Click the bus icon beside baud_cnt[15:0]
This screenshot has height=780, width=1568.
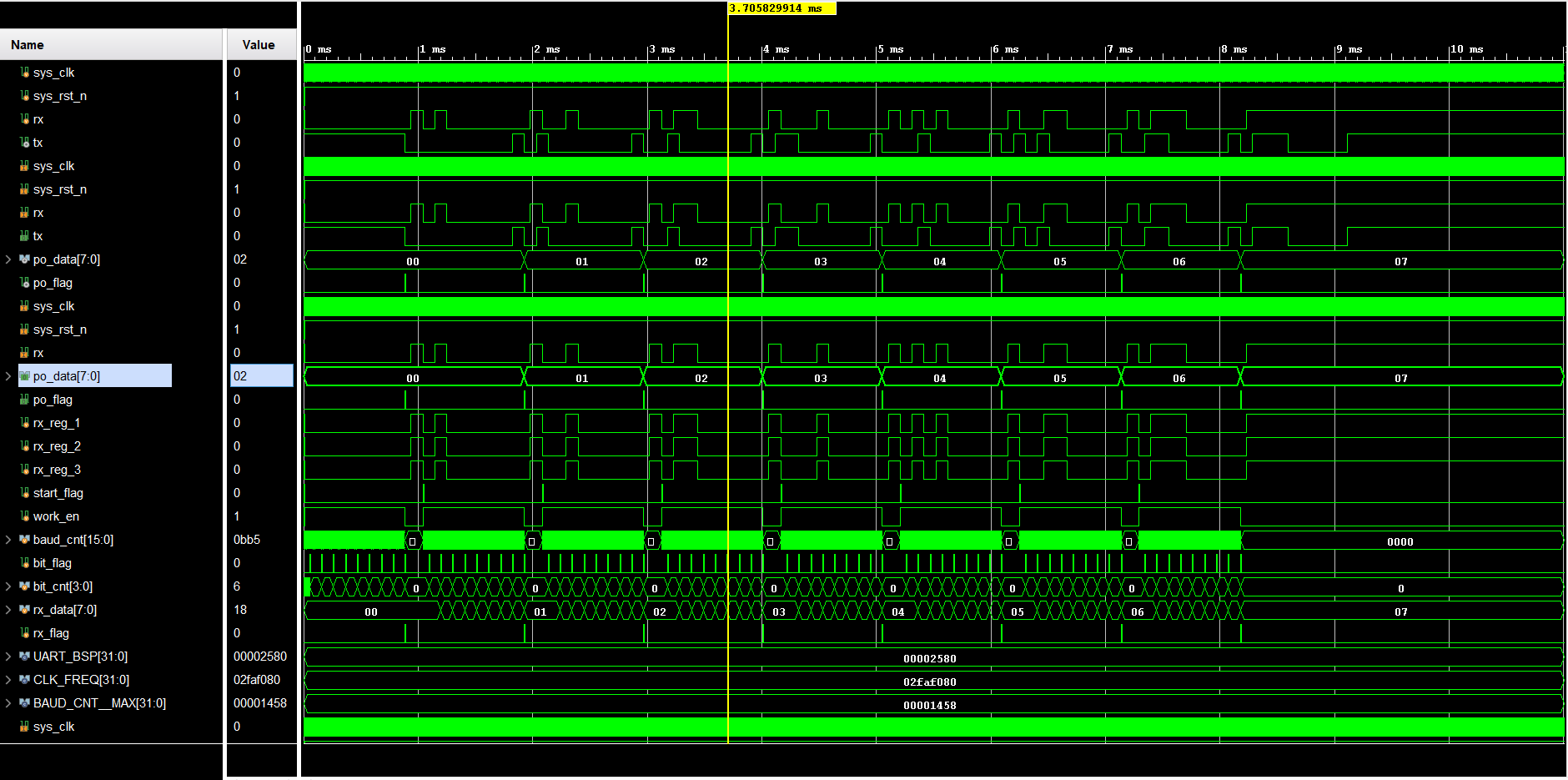25,540
